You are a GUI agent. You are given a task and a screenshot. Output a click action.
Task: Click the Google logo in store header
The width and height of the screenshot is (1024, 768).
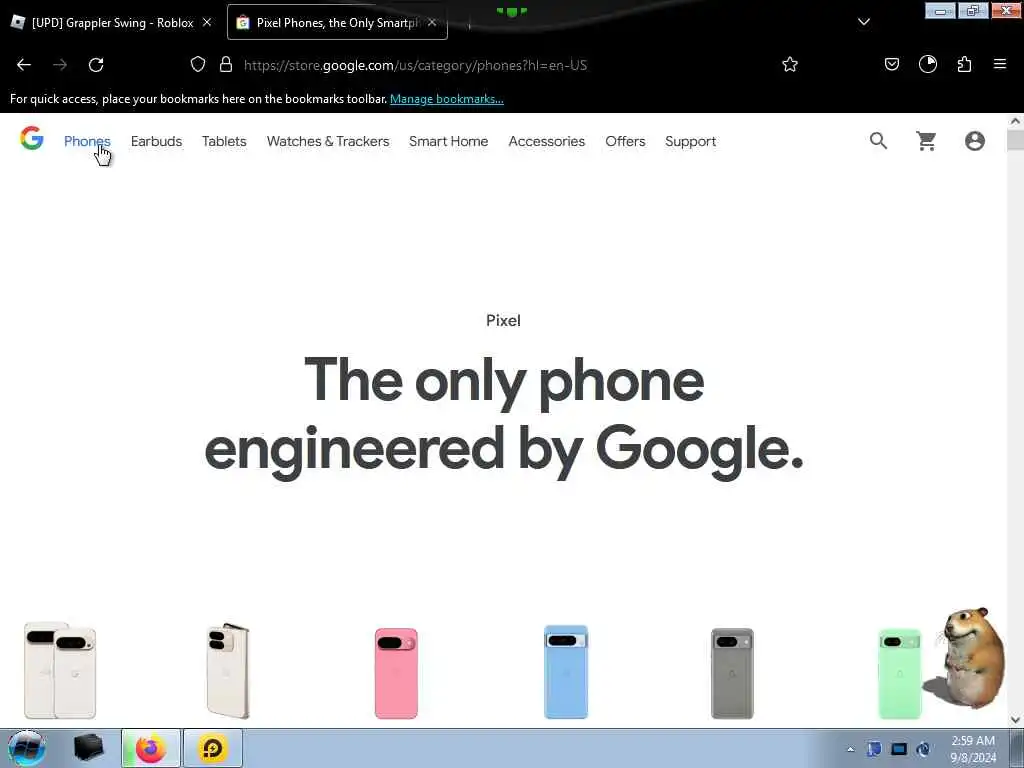pos(31,138)
